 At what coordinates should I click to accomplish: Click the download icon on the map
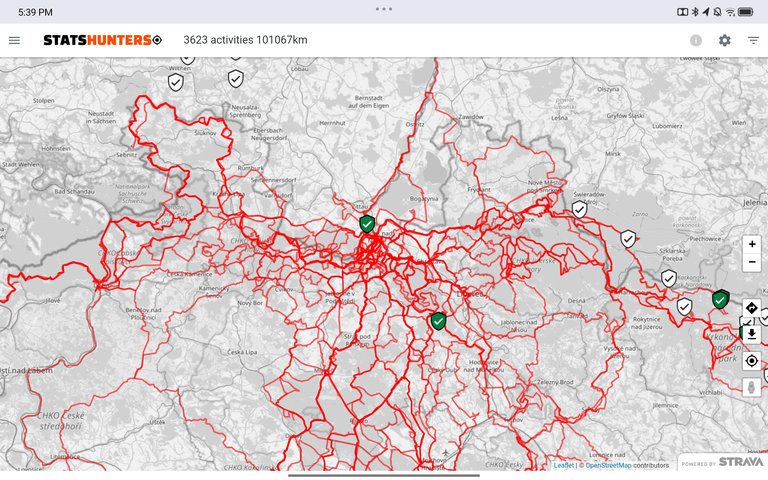[752, 333]
